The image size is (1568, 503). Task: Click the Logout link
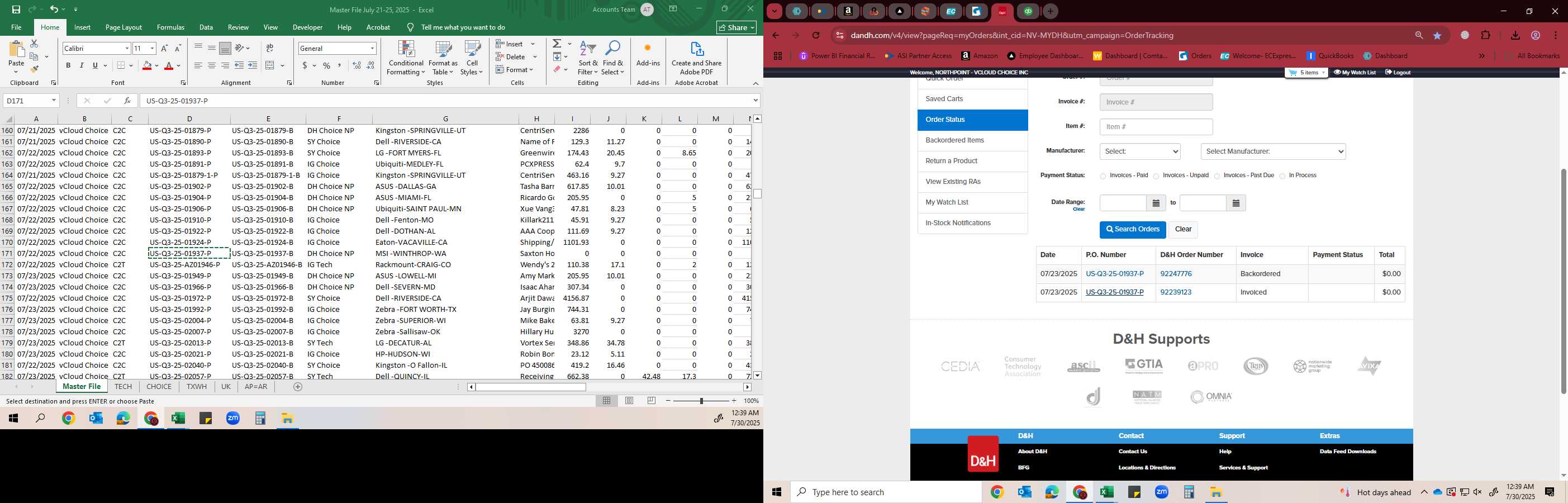tap(1398, 73)
